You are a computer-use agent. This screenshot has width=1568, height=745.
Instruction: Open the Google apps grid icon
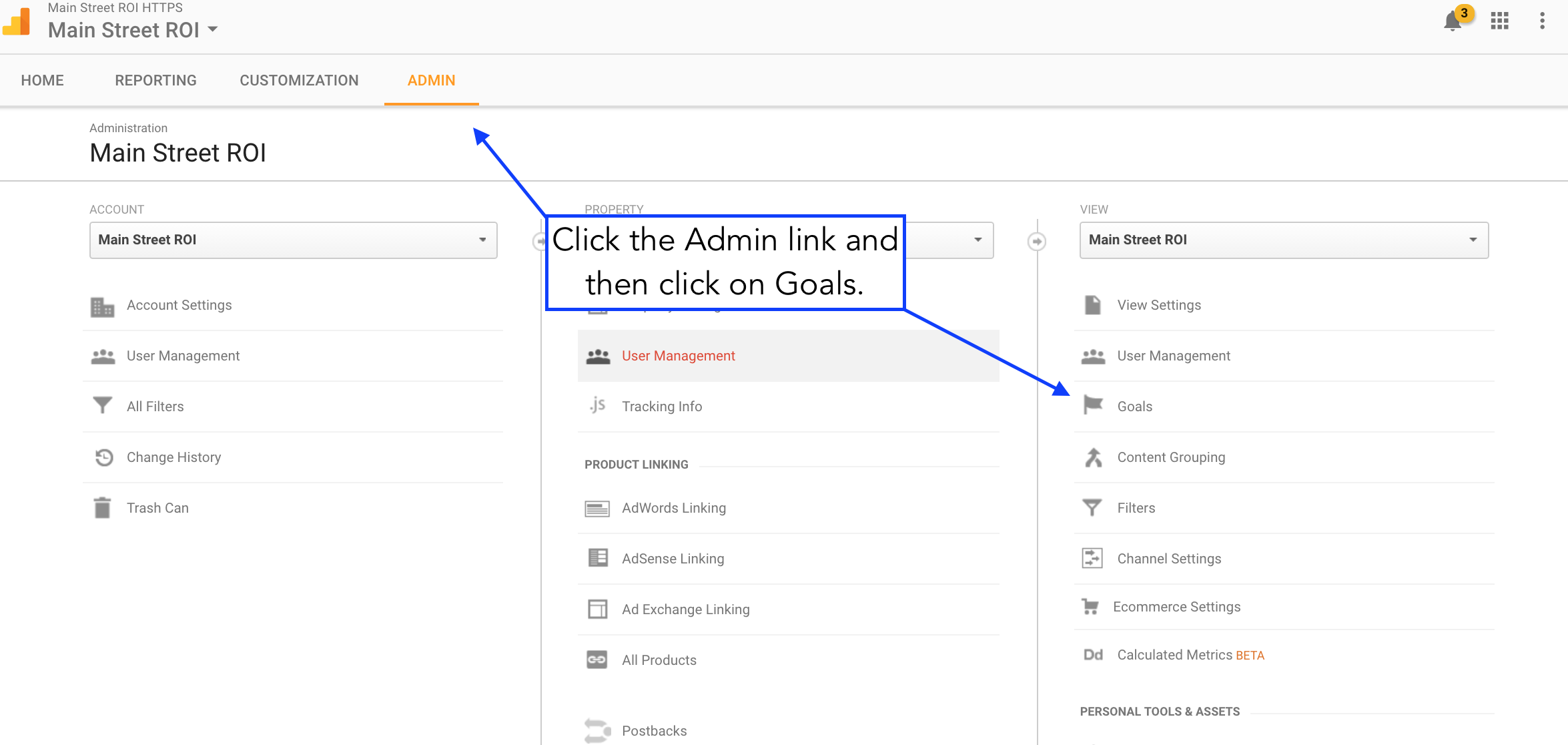coord(1499,21)
